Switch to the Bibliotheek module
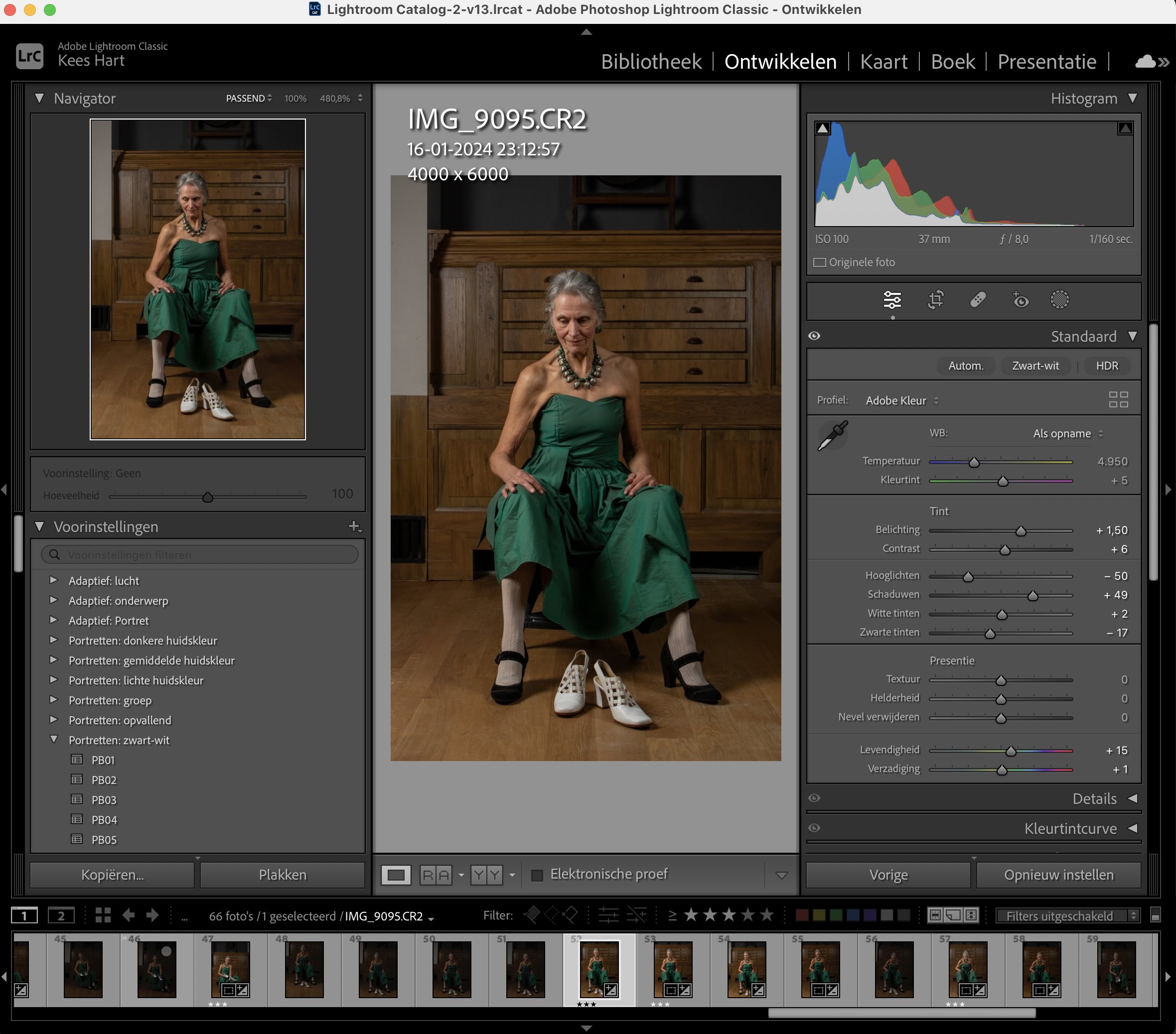The height and width of the screenshot is (1034, 1176). click(x=651, y=62)
